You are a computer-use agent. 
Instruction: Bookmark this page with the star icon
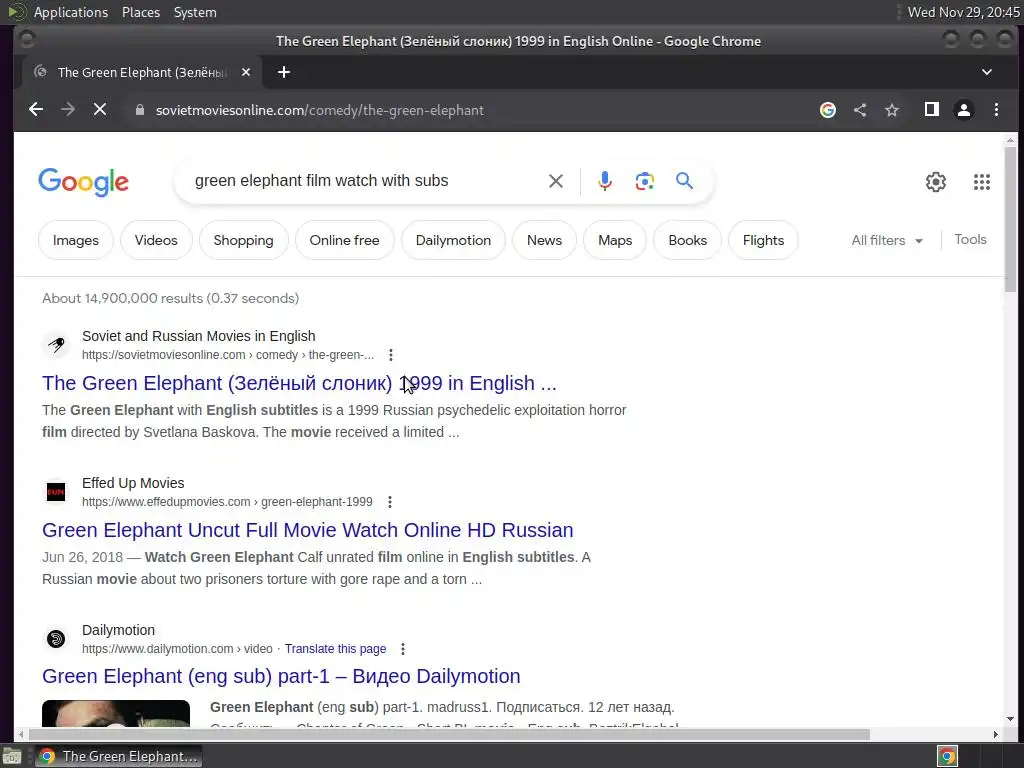tap(891, 110)
